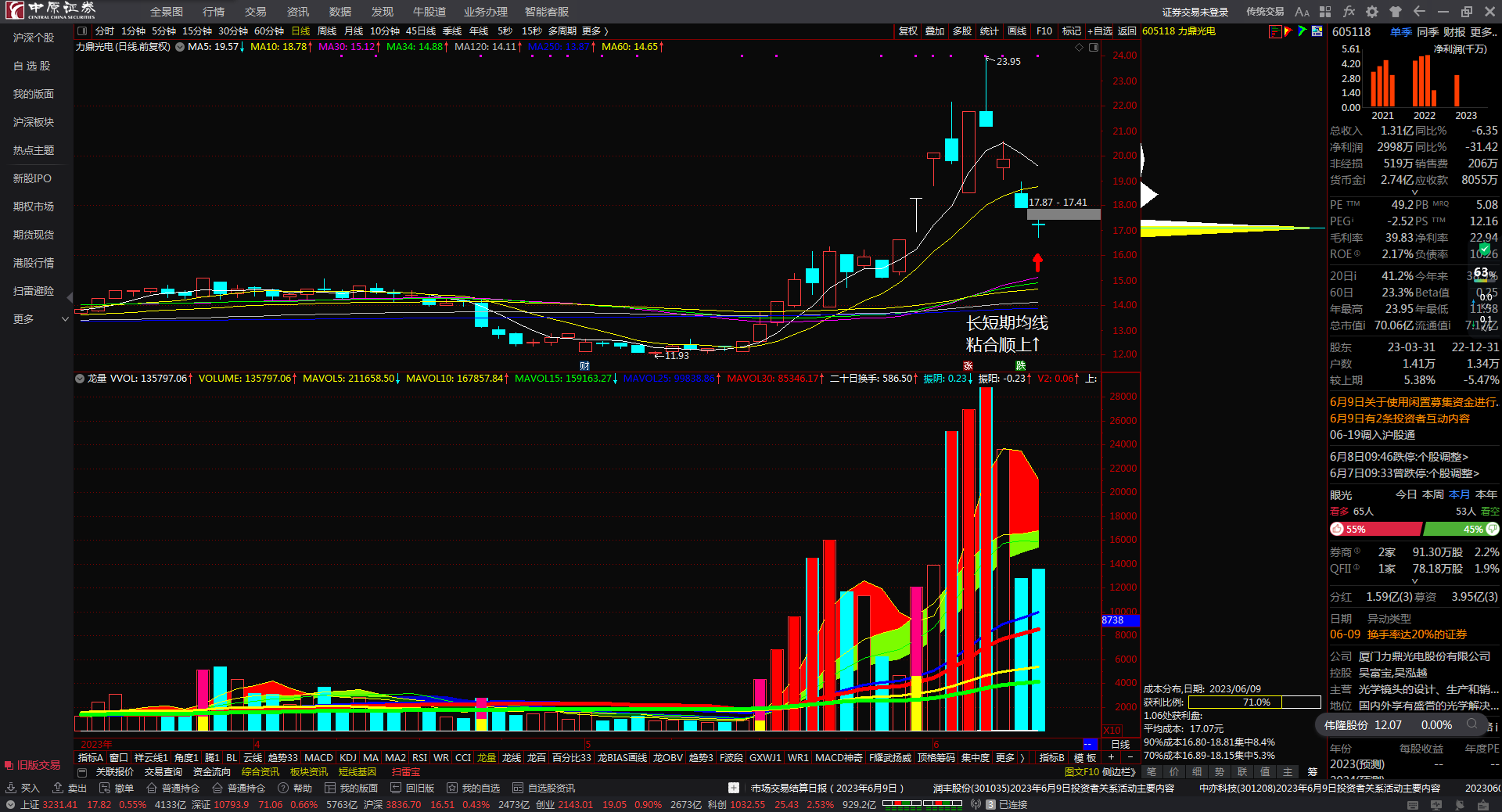Click the connection signal icon near 已连接
Viewport: 1502px width, 812px height.
pyautogui.click(x=976, y=804)
